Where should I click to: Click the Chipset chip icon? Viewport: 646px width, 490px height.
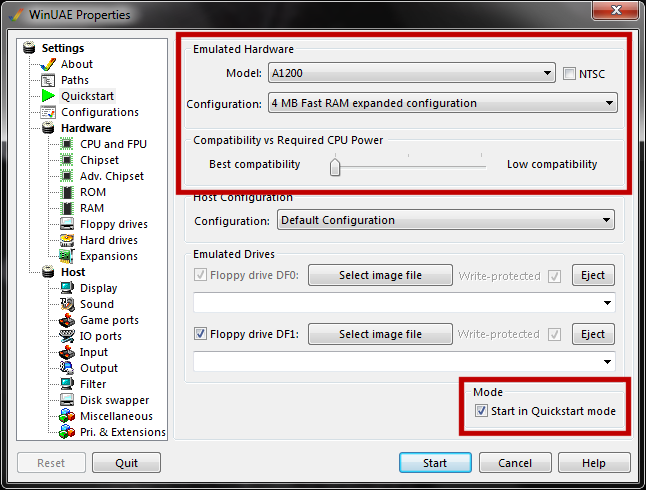click(67, 160)
